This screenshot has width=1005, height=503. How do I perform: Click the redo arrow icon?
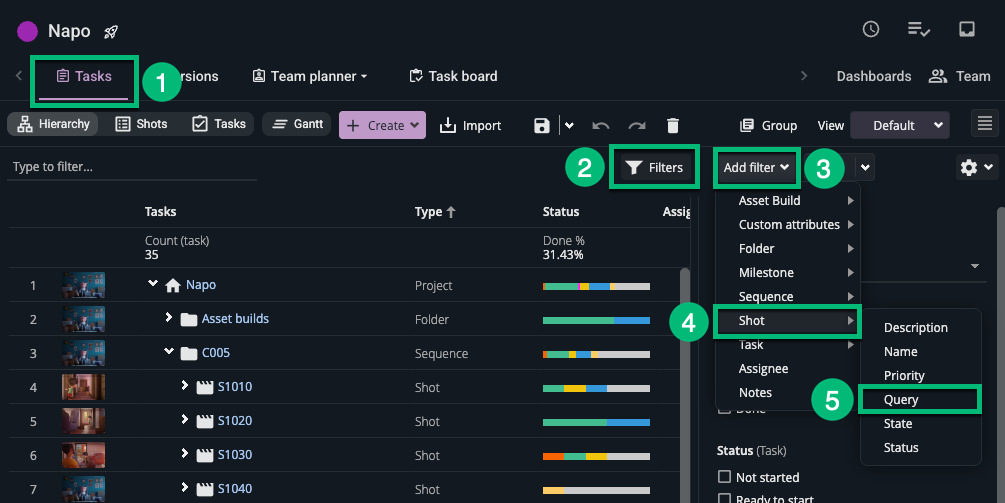click(637, 126)
